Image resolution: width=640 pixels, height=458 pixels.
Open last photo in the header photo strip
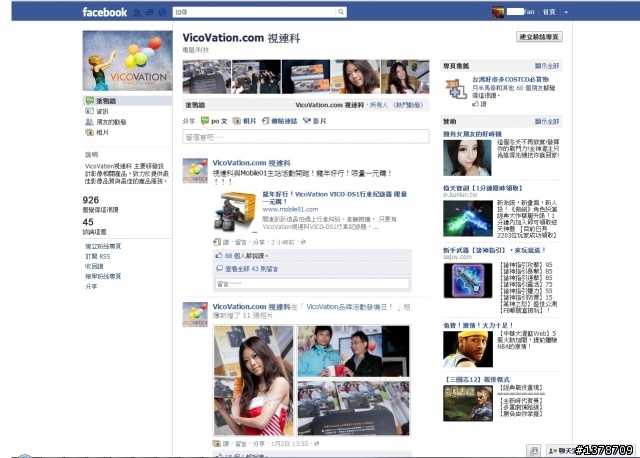point(405,77)
